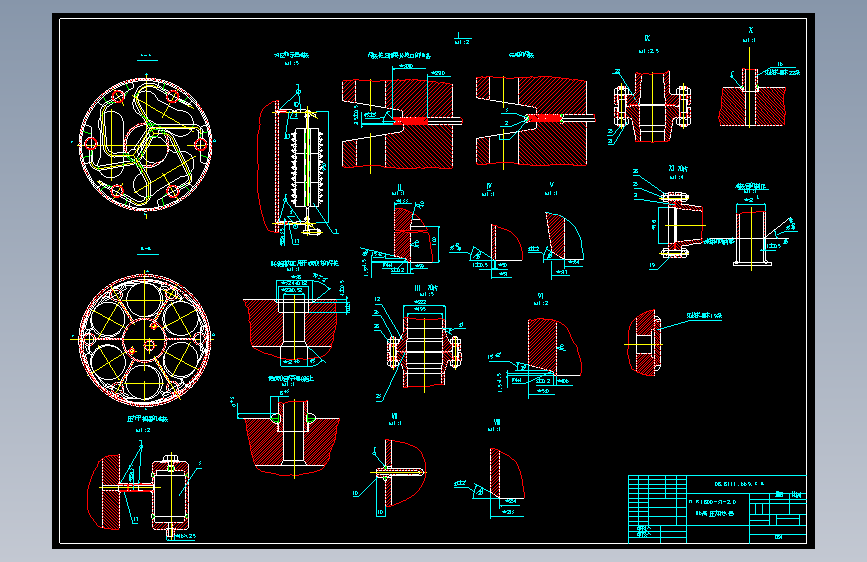The width and height of the screenshot is (867, 562).
Task: Click the "IX" detail label
Action: coord(647,38)
